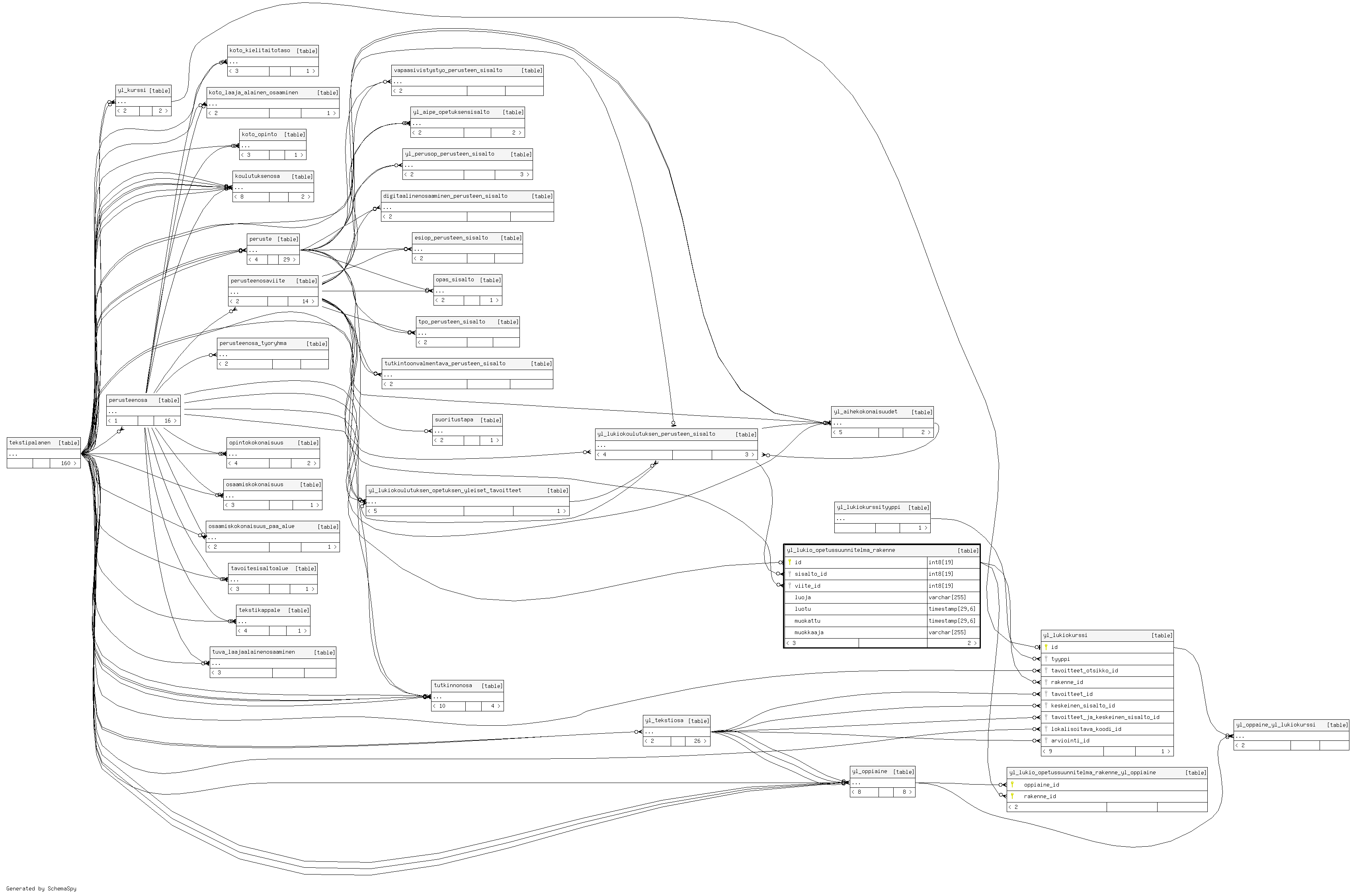Image resolution: width=1355 pixels, height=896 pixels.
Task: Click the perusteenosaviite table title
Action: point(257,281)
